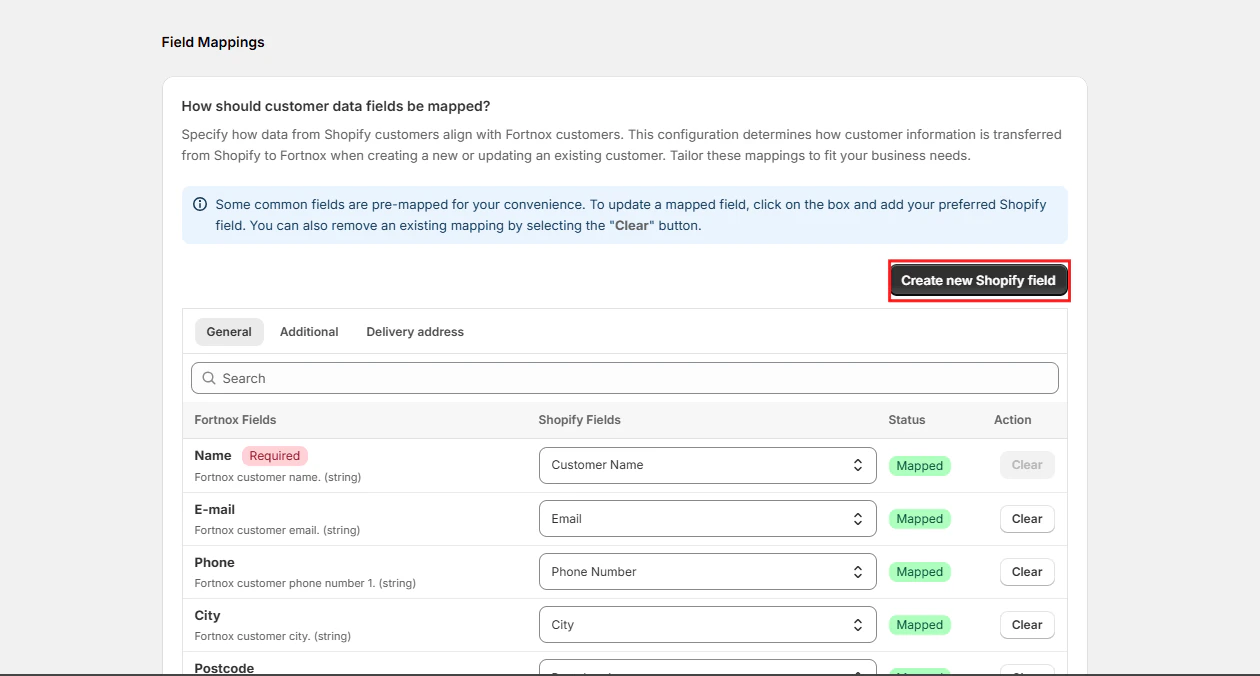Open the Additional tab
The width and height of the screenshot is (1260, 676).
click(x=309, y=332)
